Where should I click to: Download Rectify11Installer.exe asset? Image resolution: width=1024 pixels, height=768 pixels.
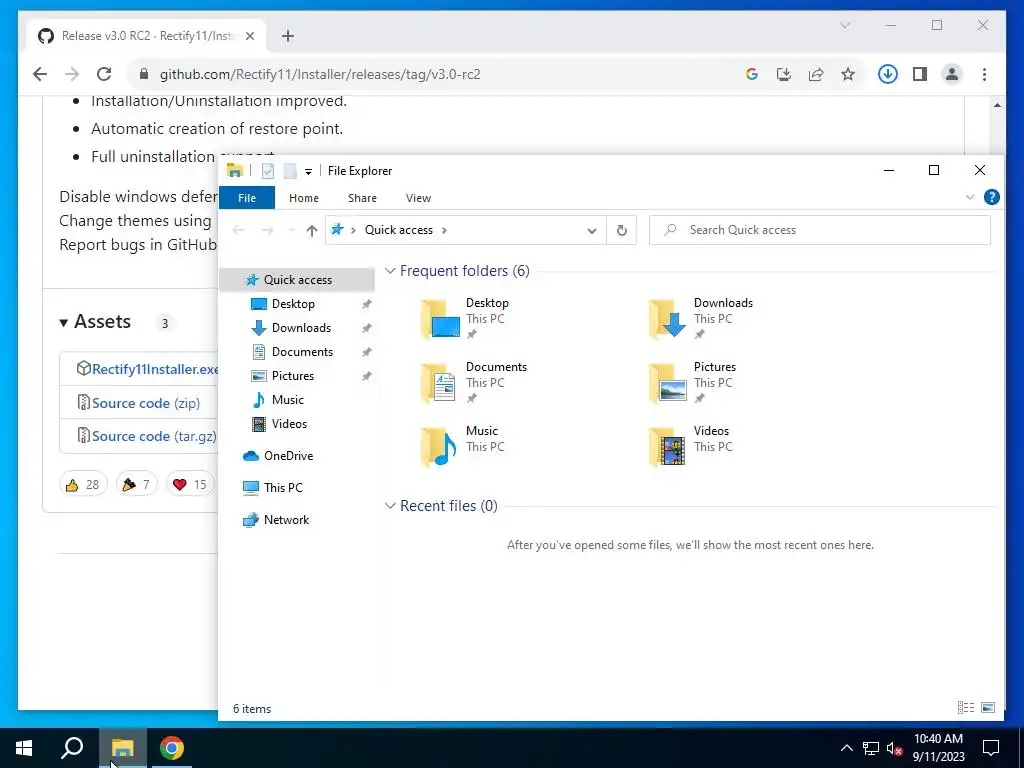pyautogui.click(x=155, y=369)
